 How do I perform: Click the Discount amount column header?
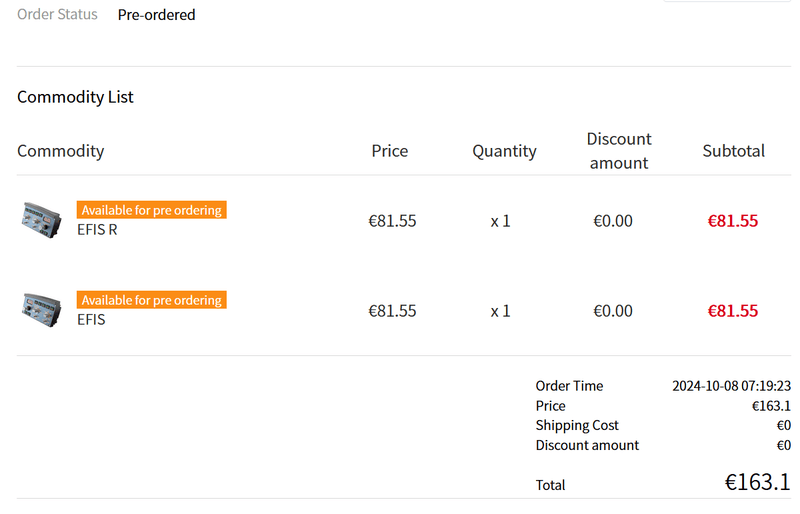(x=619, y=151)
